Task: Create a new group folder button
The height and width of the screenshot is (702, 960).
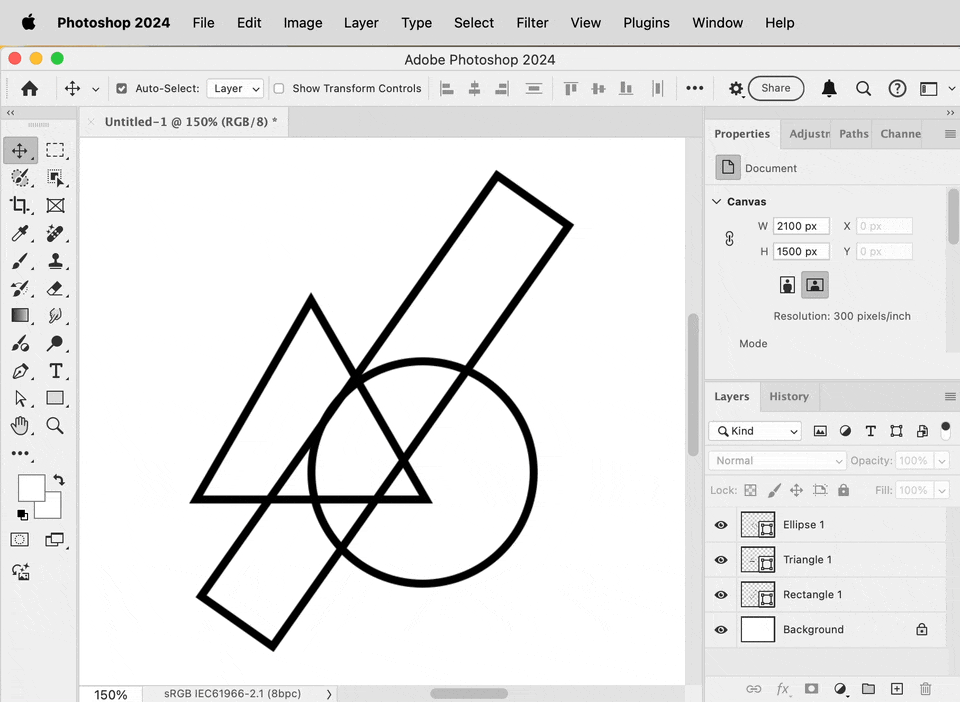Action: (868, 689)
